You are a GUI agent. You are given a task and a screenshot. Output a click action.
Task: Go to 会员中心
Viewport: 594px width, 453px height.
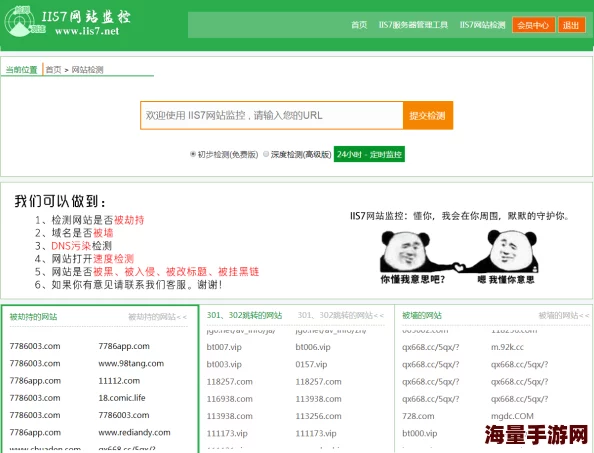pyautogui.click(x=533, y=25)
